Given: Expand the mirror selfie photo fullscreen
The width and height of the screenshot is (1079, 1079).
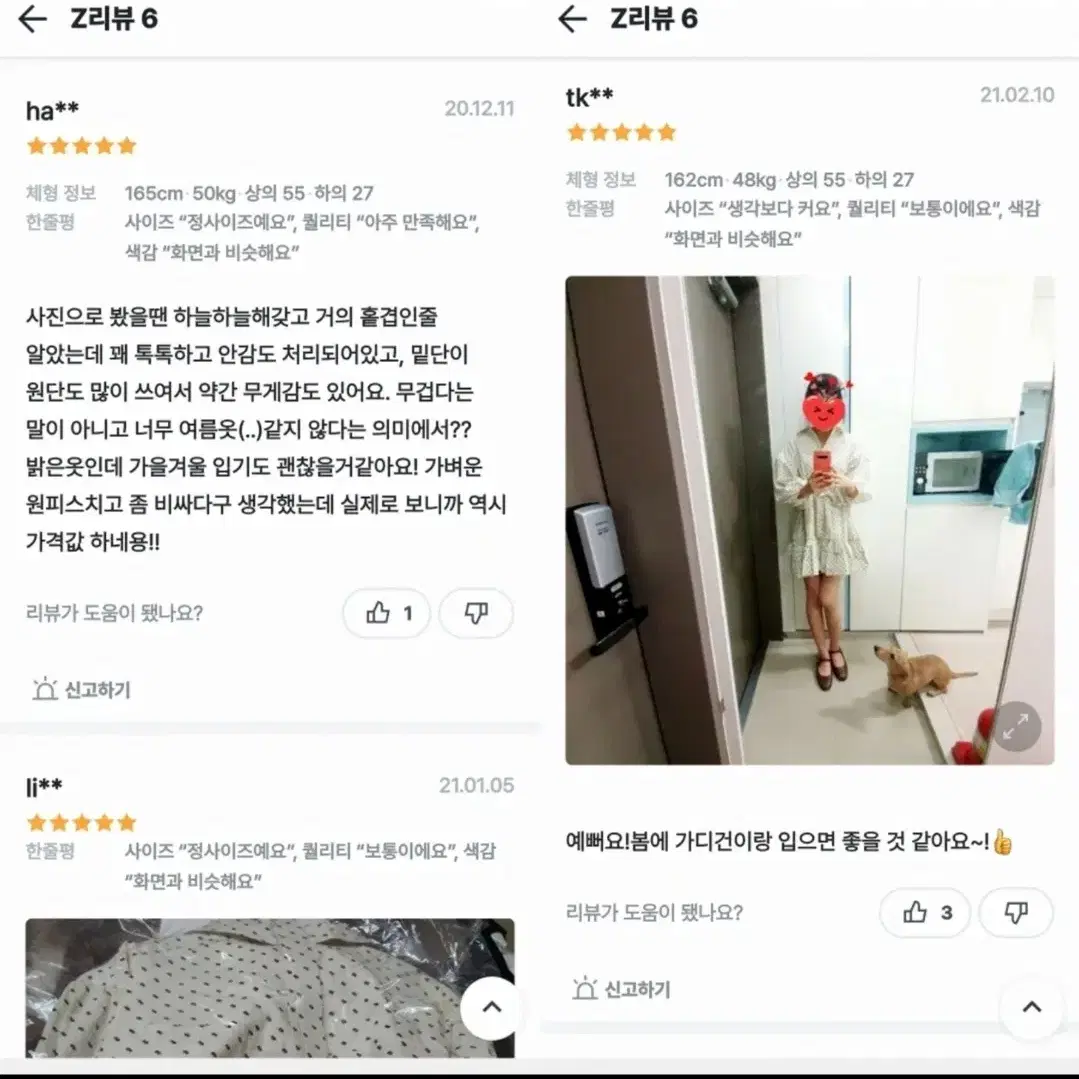Looking at the screenshot, I should tap(1016, 727).
